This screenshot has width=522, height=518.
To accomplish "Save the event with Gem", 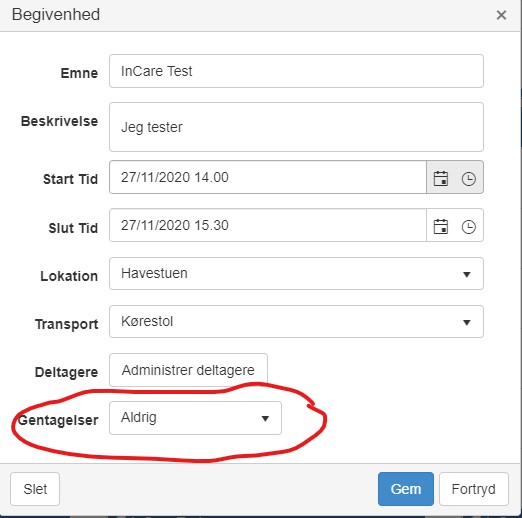I will (406, 489).
